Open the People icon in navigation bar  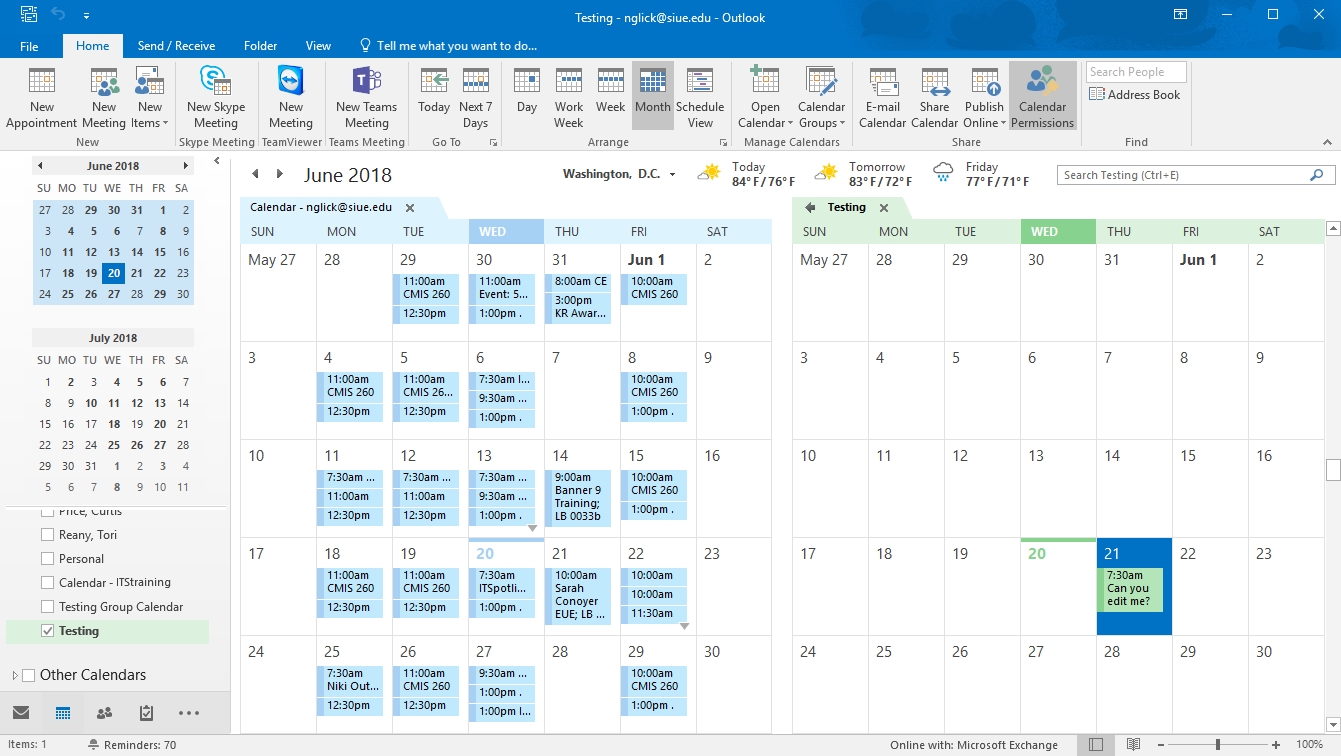point(104,713)
